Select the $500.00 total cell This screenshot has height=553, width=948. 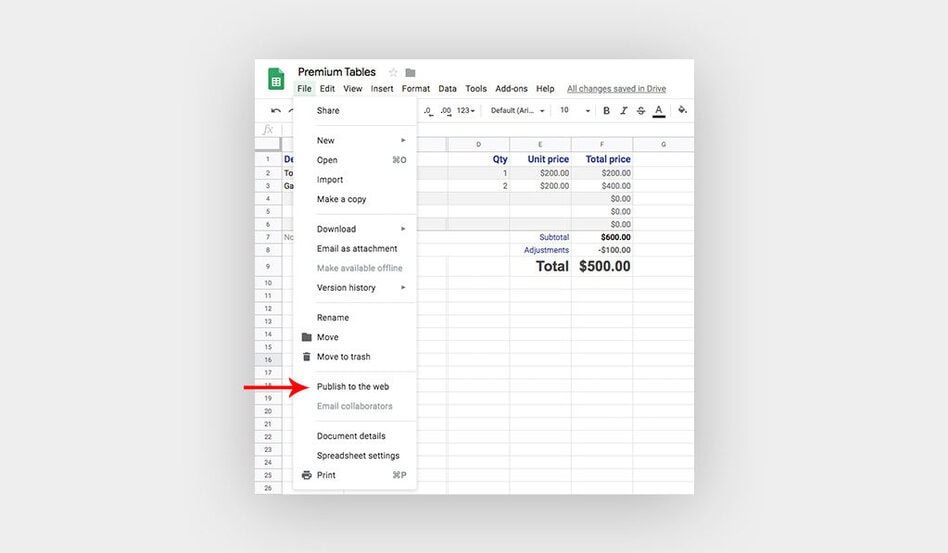tap(603, 267)
